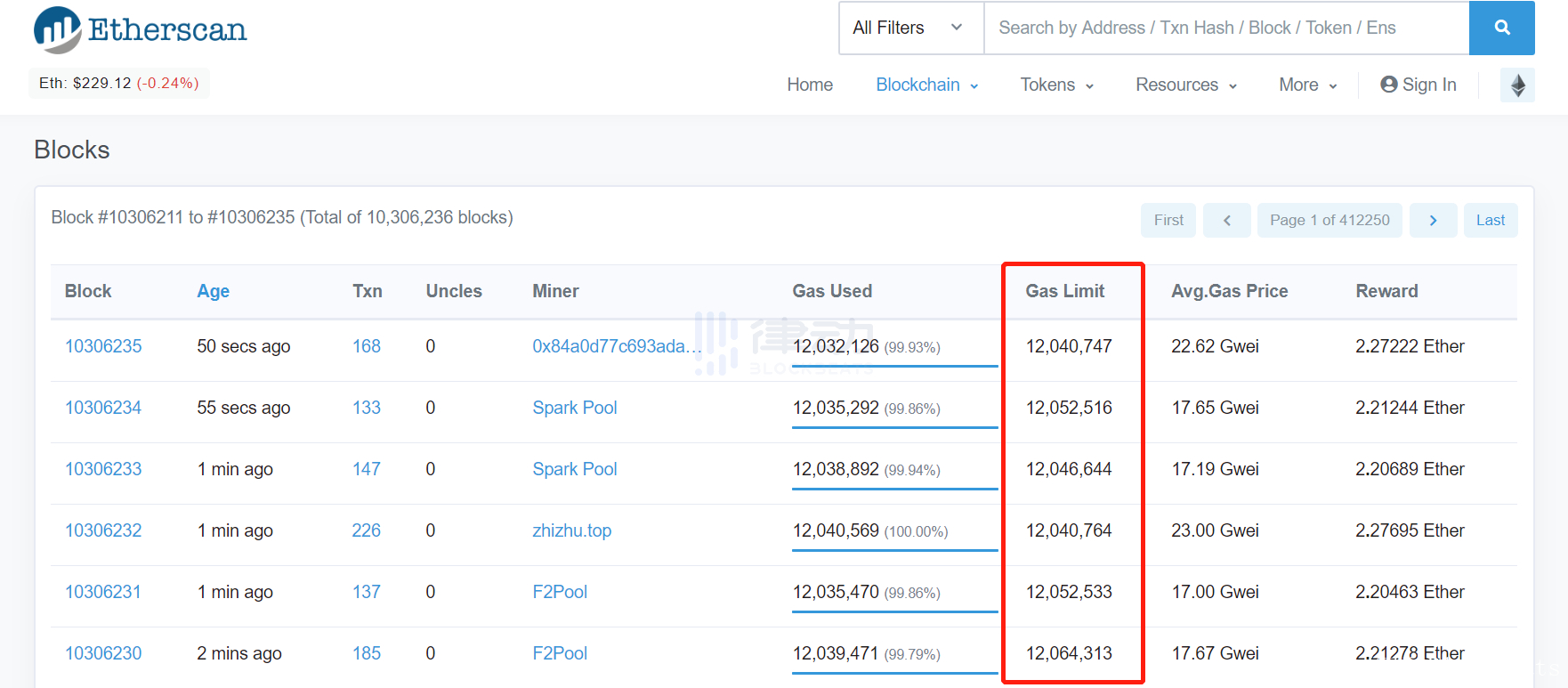
Task: Click the Block column header
Action: point(88,291)
